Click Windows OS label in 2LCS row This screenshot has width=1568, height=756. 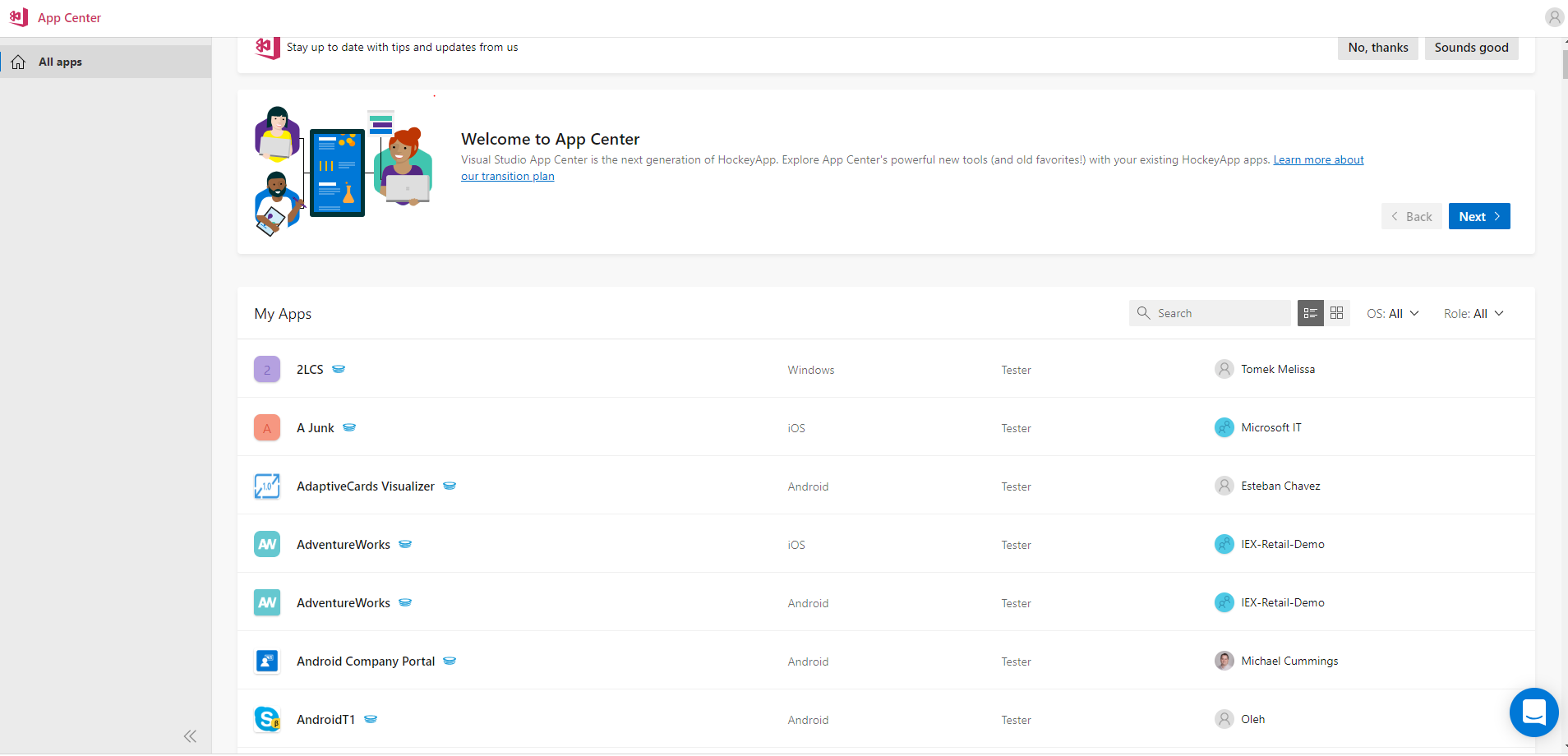(x=811, y=370)
